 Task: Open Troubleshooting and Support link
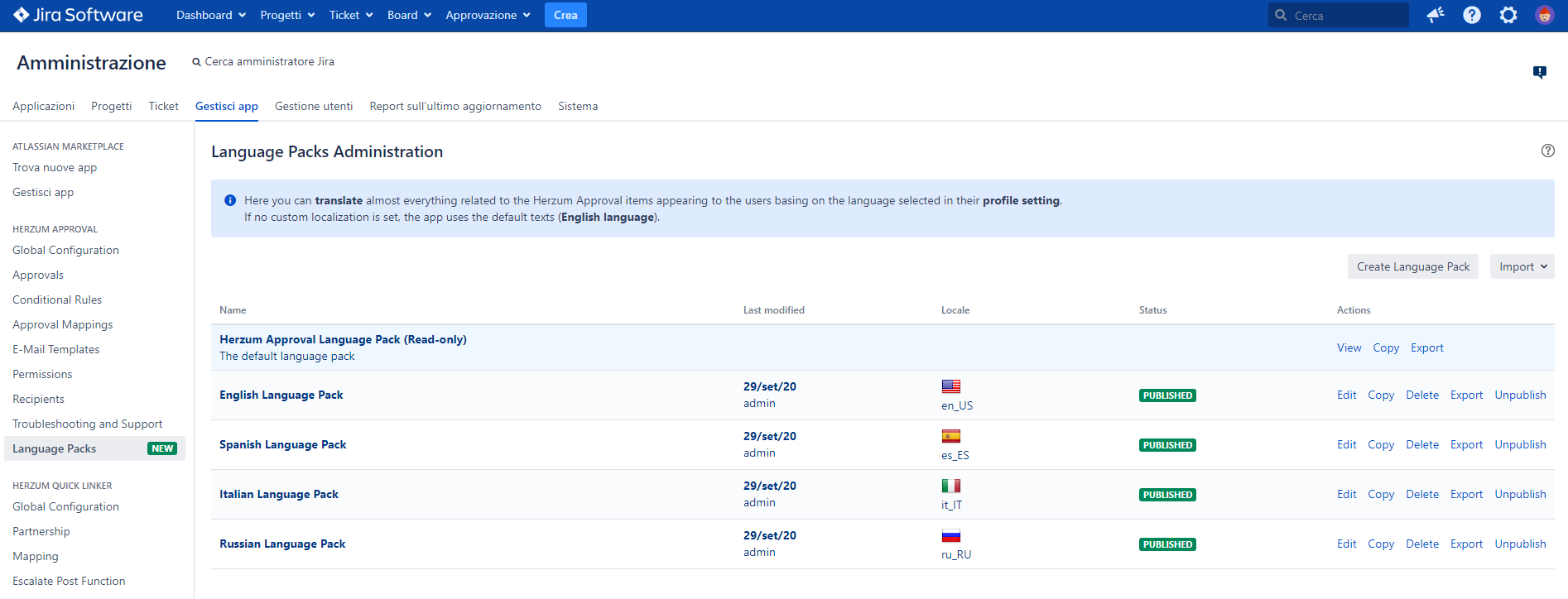(88, 424)
